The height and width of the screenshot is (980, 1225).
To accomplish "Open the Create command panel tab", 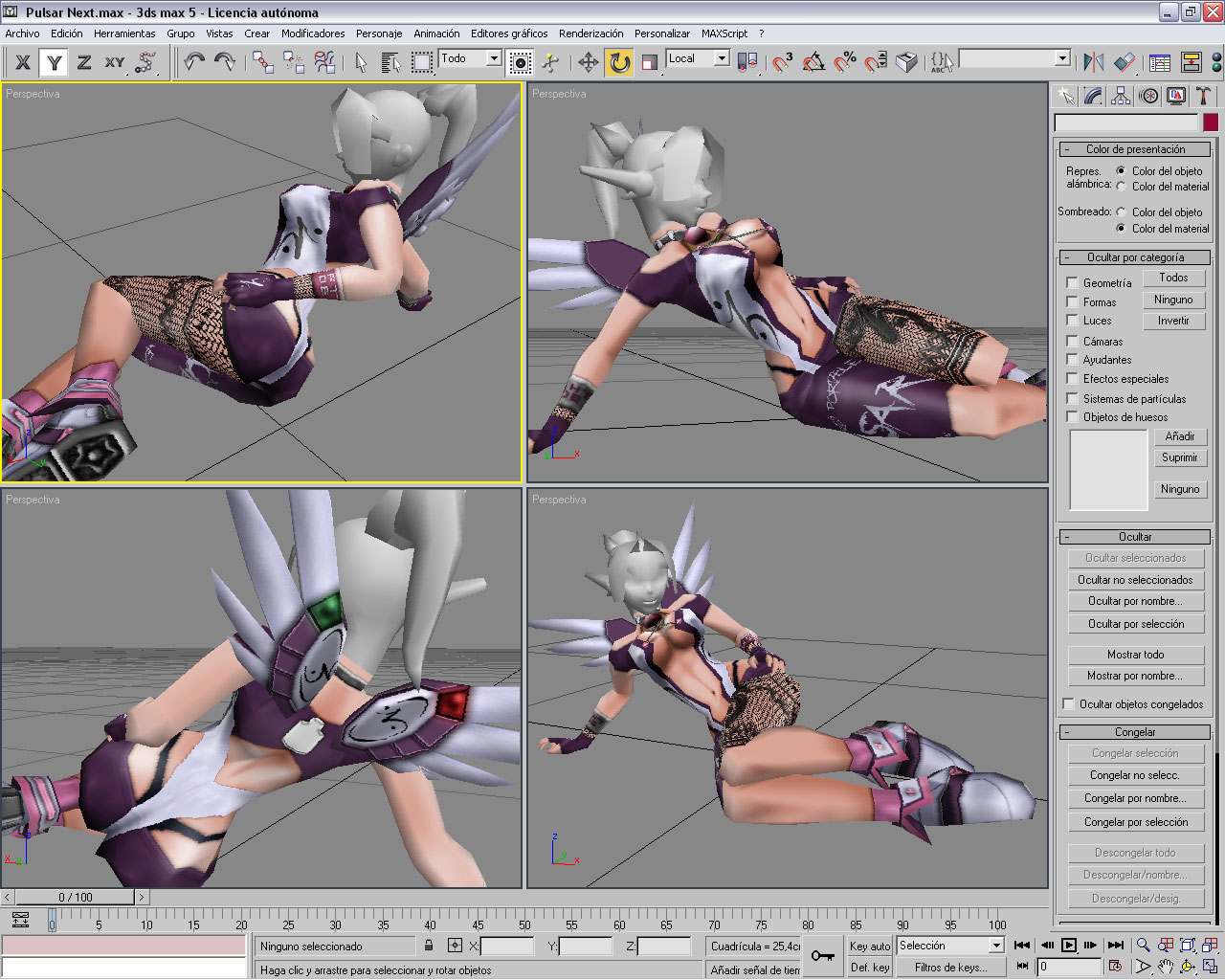I will tap(1065, 96).
